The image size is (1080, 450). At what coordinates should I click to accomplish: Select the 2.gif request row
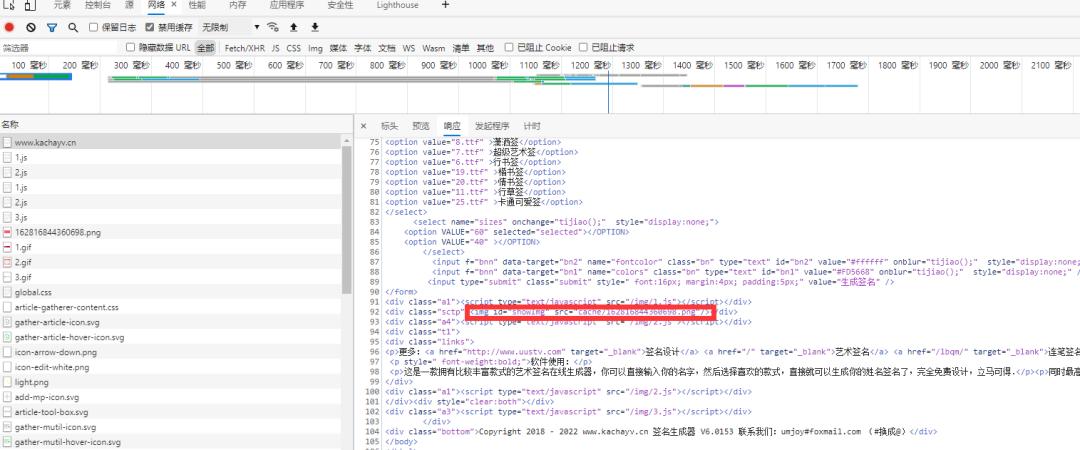point(171,263)
